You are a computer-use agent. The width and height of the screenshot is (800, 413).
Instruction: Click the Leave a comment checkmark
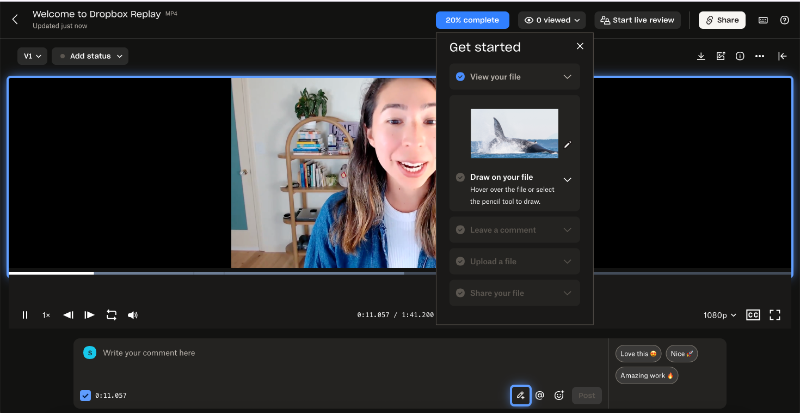tap(460, 230)
